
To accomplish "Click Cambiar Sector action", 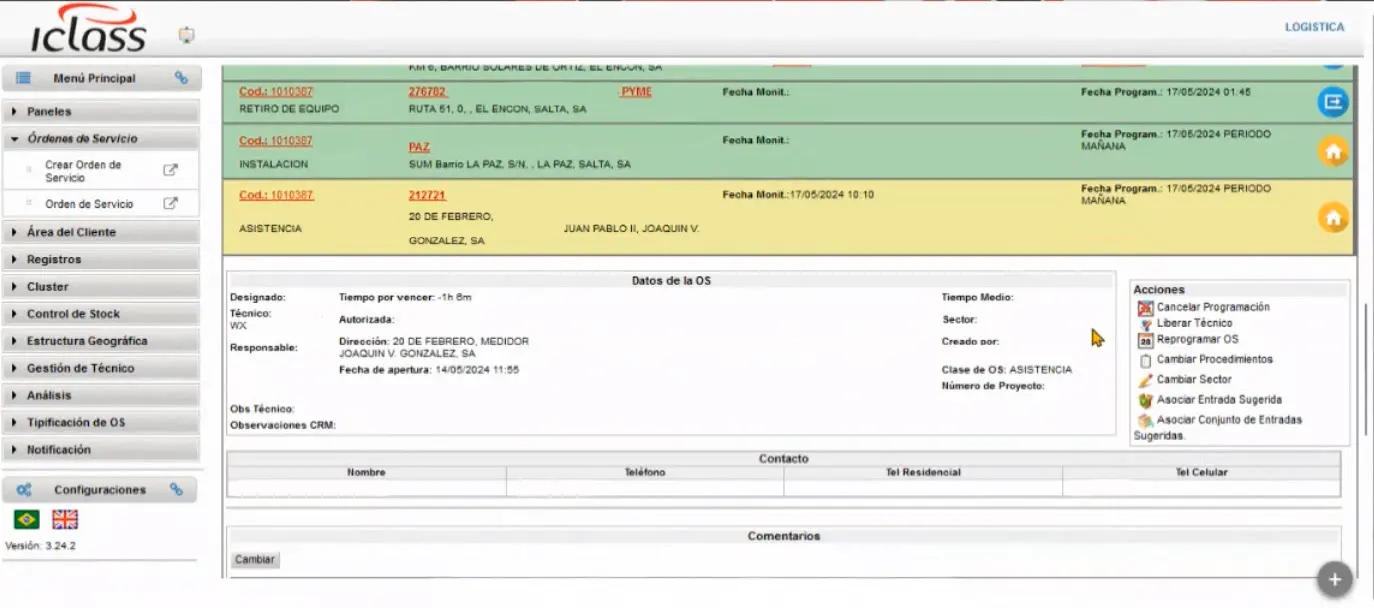I will (1194, 379).
